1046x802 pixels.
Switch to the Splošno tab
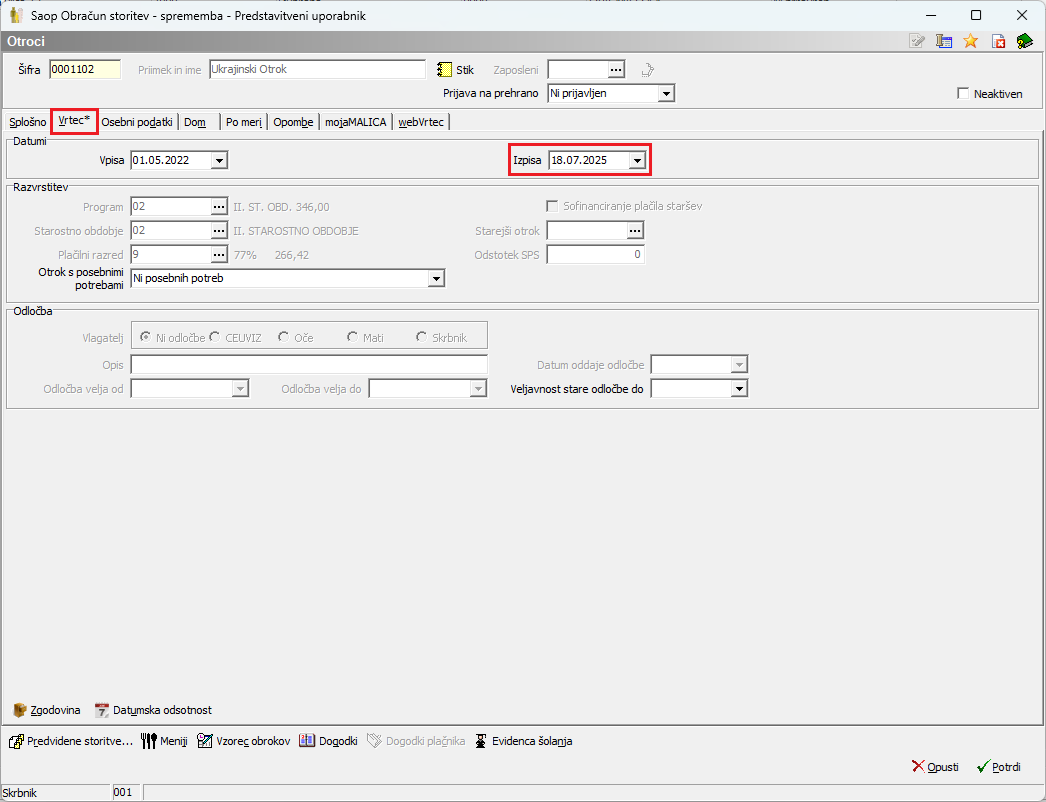(27, 122)
